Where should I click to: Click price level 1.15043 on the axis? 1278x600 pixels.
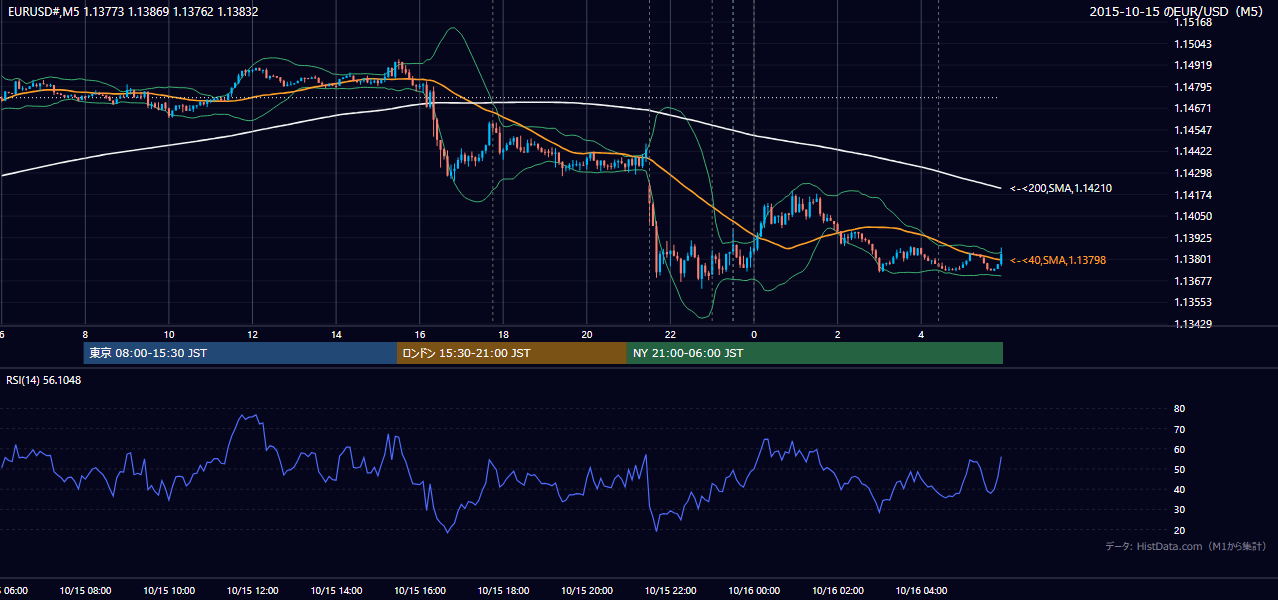coord(1192,44)
